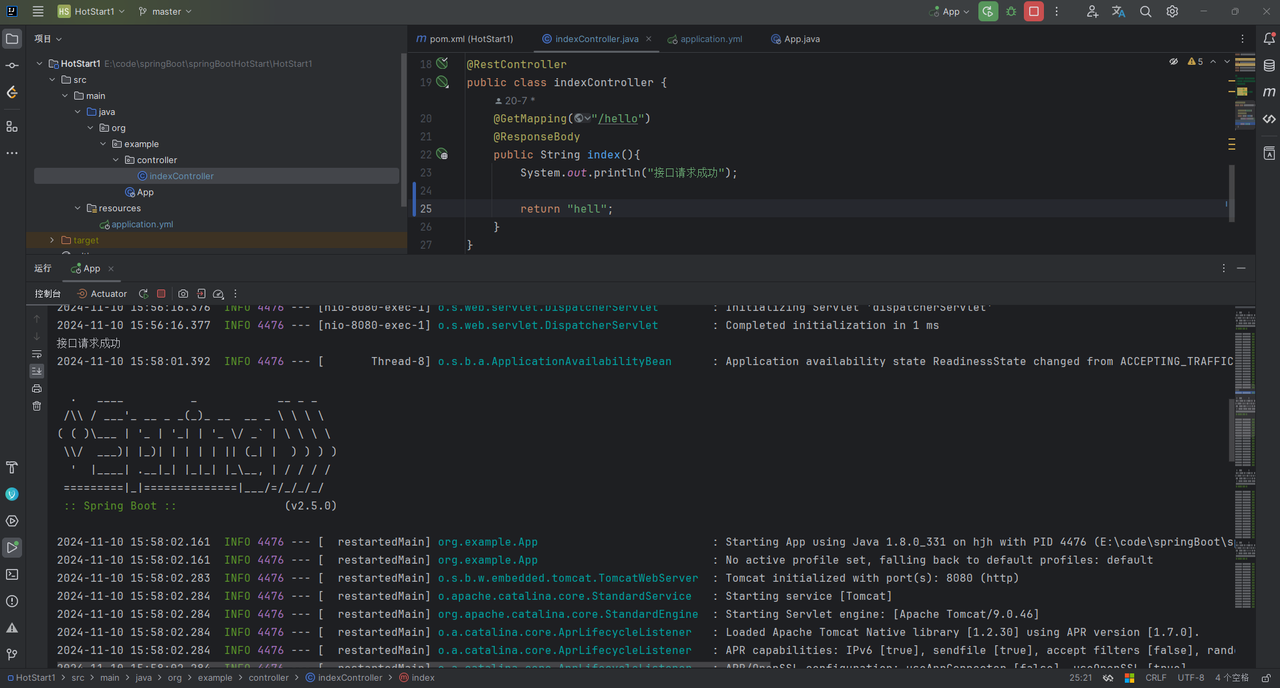Switch to the Actuator tab

[103, 294]
